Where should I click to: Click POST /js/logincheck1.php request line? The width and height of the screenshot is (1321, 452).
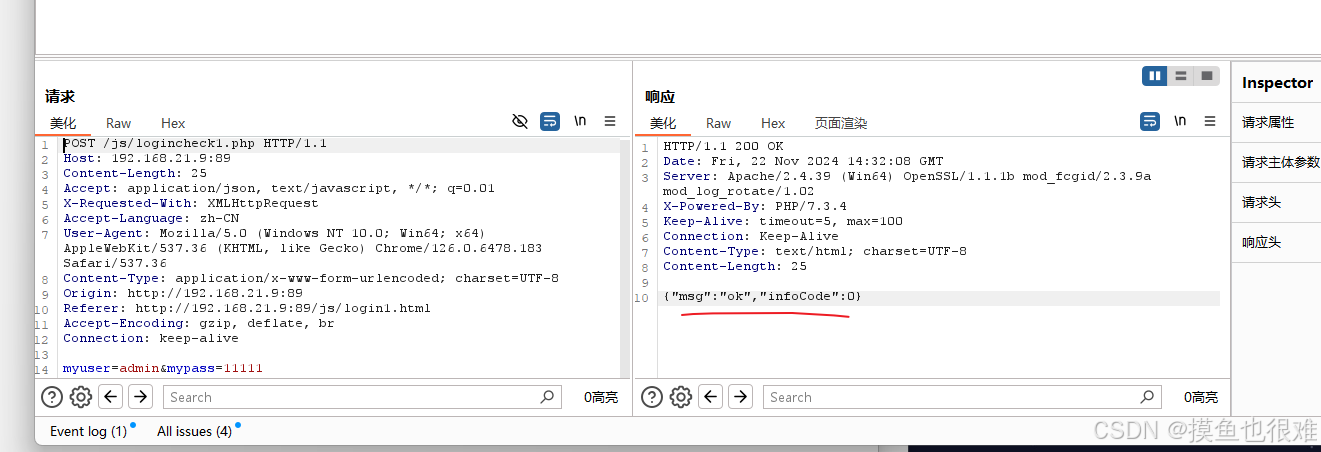[x=195, y=143]
